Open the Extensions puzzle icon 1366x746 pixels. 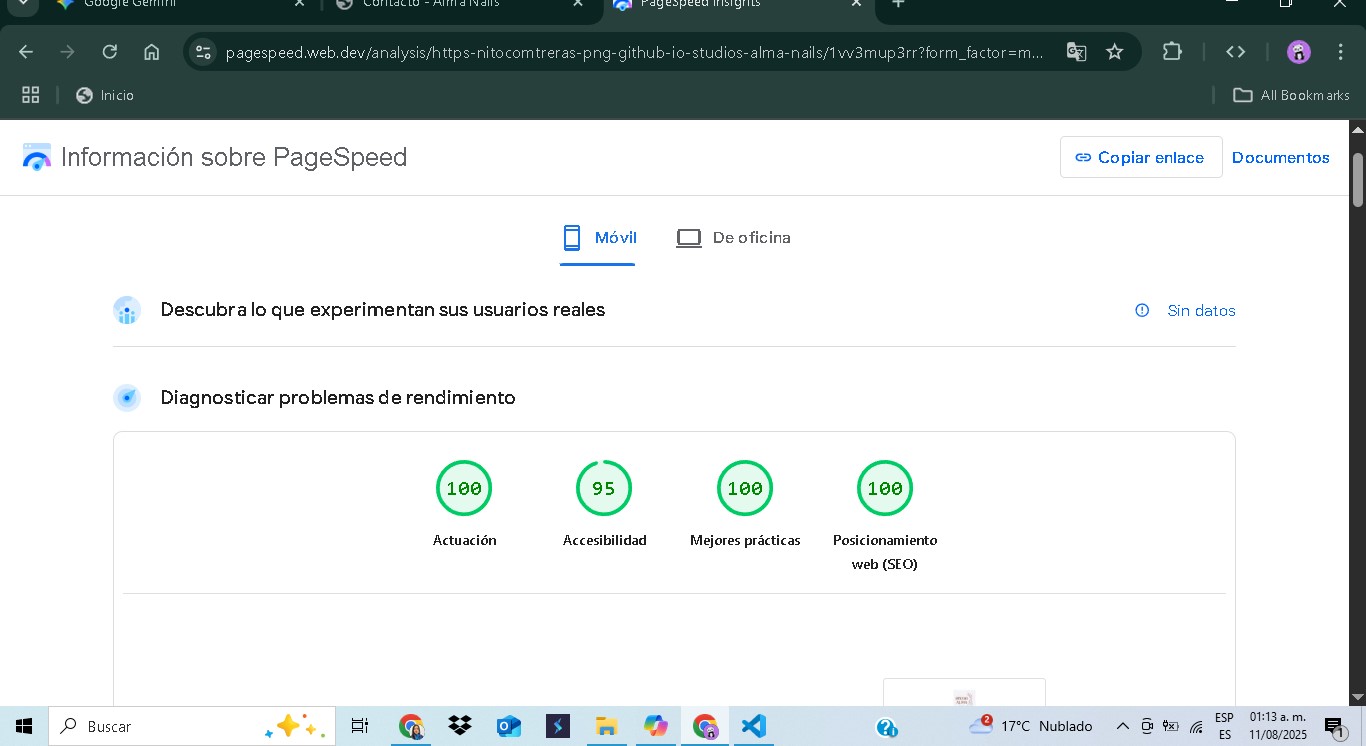pyautogui.click(x=1172, y=52)
